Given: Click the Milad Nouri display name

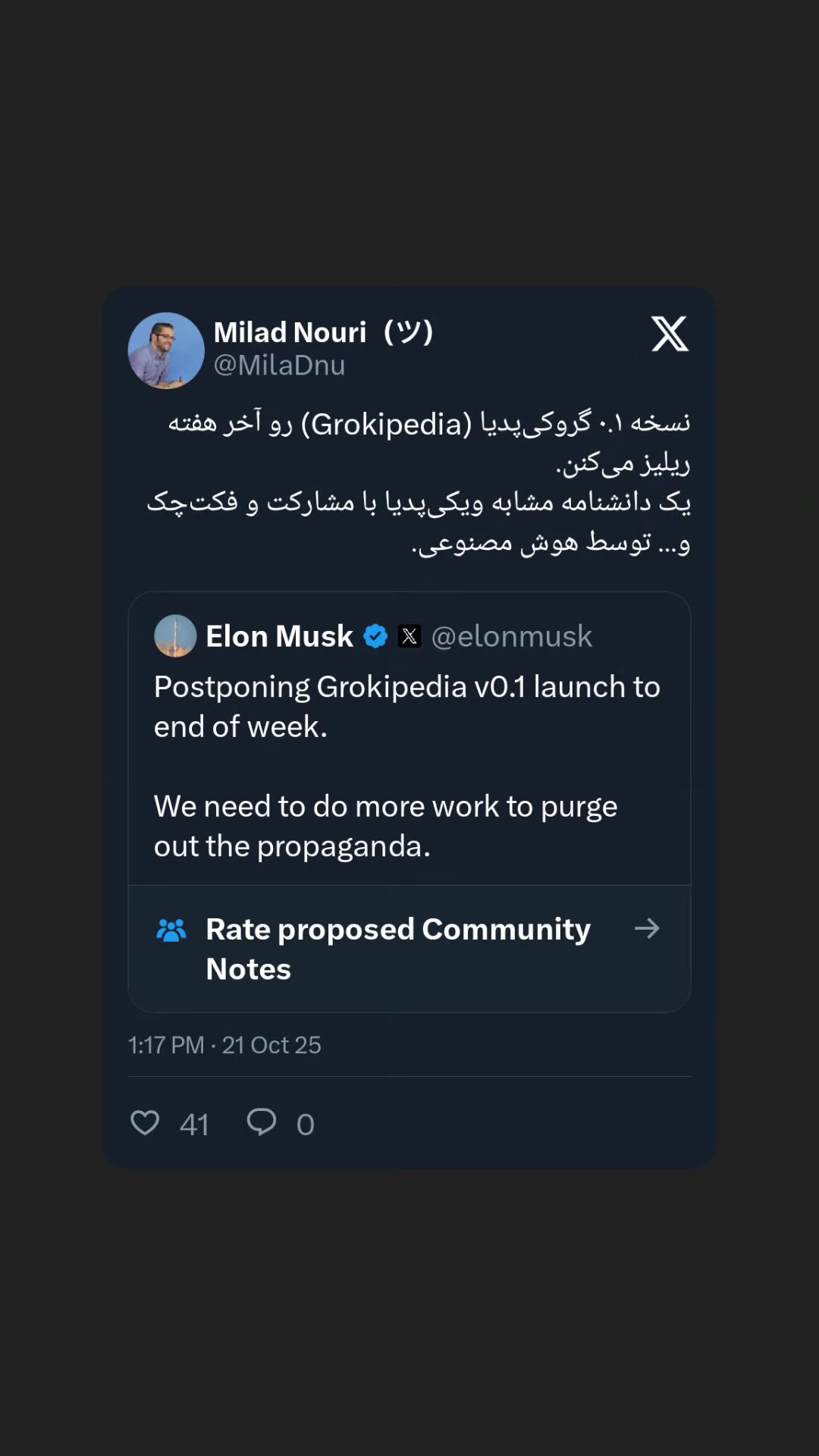Looking at the screenshot, I should tap(290, 332).
